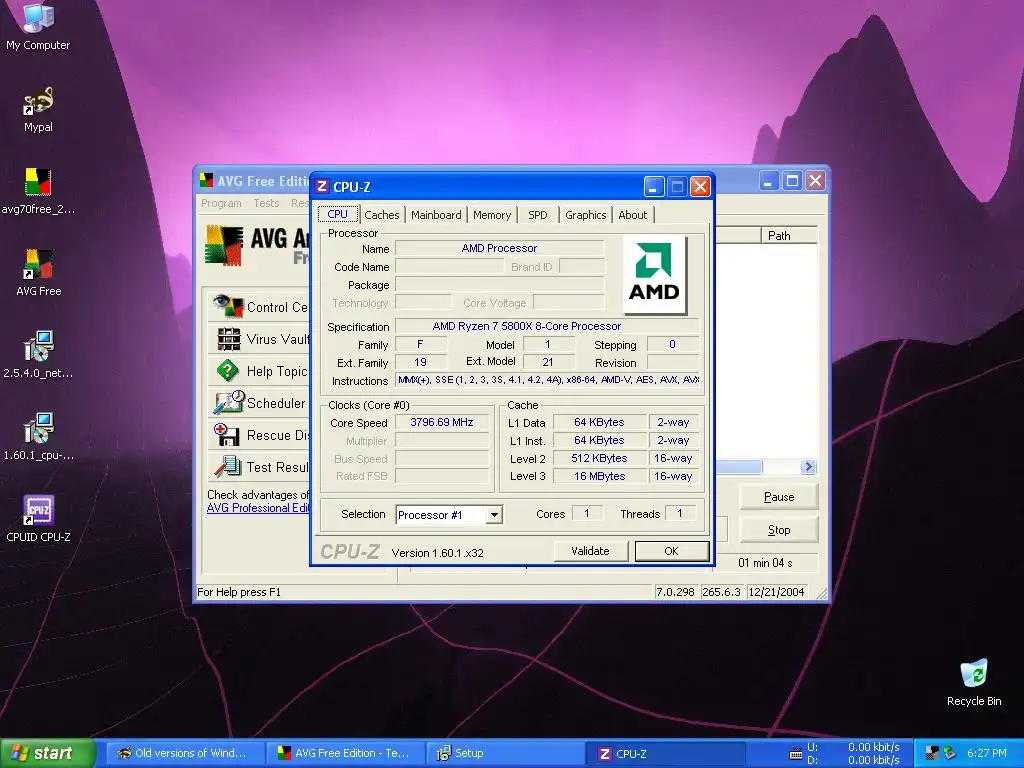Open the About tab in CPU-Z
Viewport: 1024px width, 768px height.
tap(633, 215)
